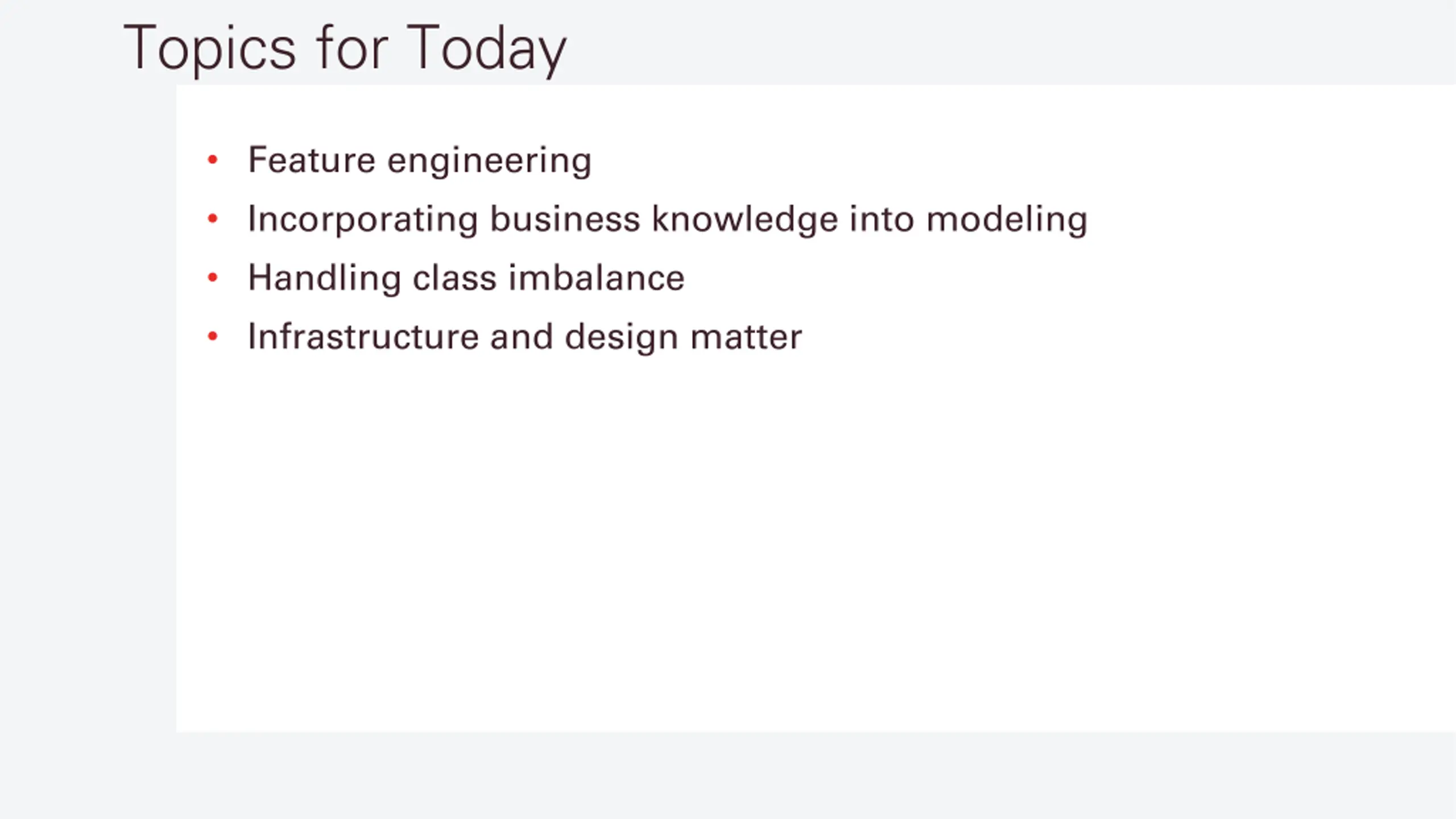The height and width of the screenshot is (819, 1456).
Task: Click the red bullet next to "Handling class imbalance"
Action: pyautogui.click(x=213, y=278)
